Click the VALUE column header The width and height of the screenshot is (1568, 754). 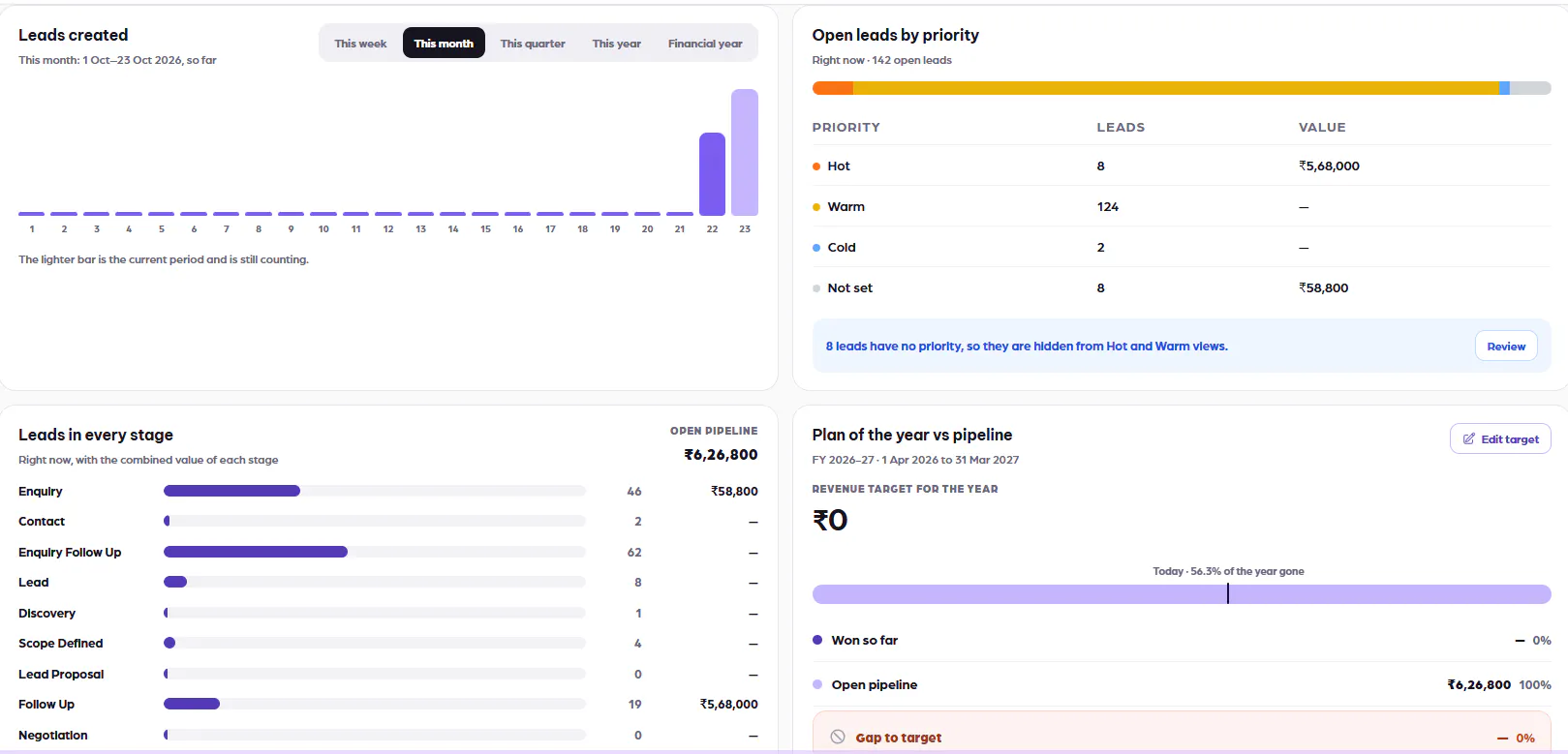pos(1322,127)
